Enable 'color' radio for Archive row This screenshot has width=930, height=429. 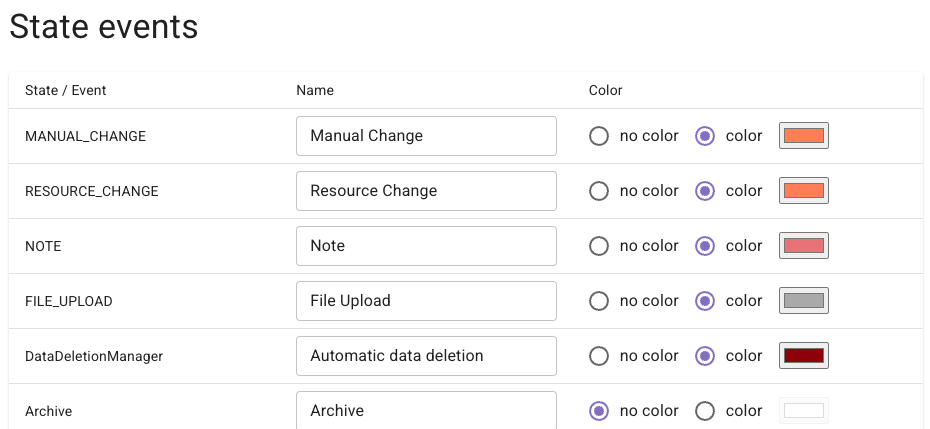[705, 411]
